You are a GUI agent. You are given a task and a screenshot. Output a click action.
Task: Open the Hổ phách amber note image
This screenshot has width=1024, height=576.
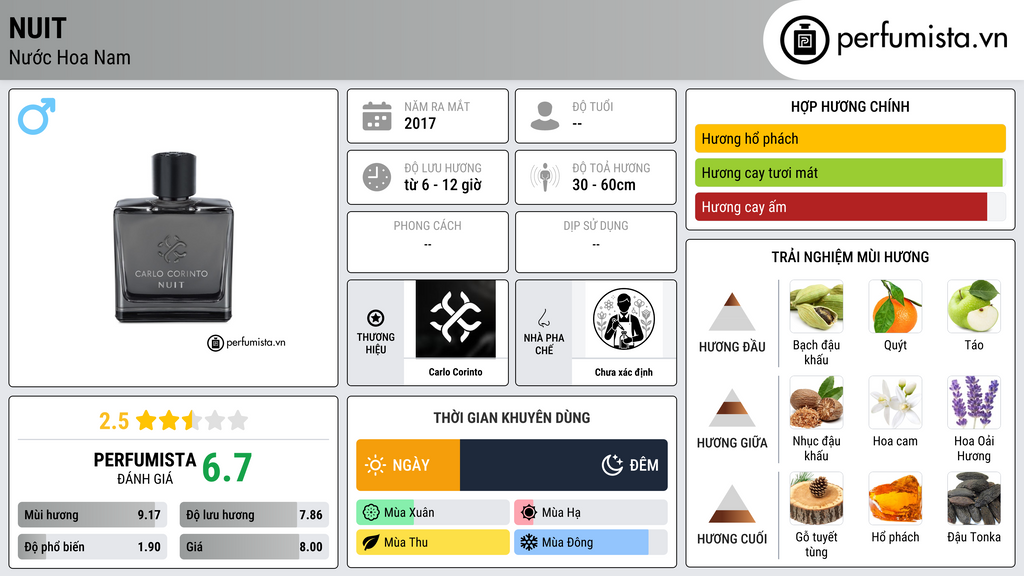click(x=895, y=498)
